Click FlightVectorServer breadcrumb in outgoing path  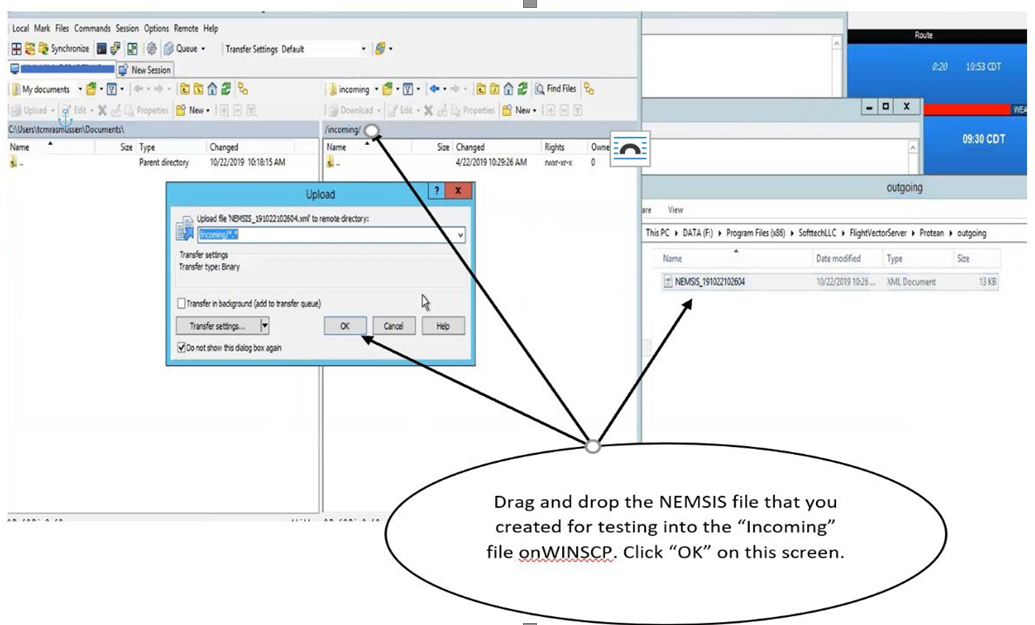[878, 233]
